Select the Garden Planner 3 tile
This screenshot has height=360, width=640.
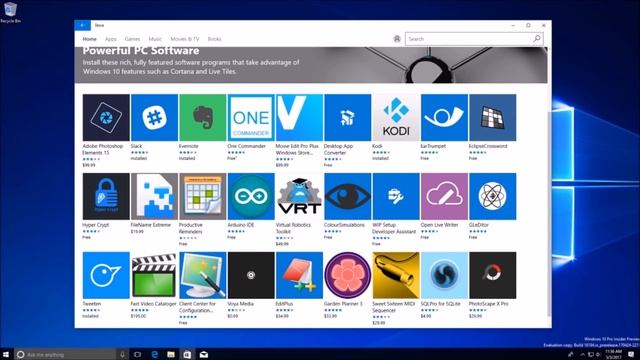pos(348,275)
